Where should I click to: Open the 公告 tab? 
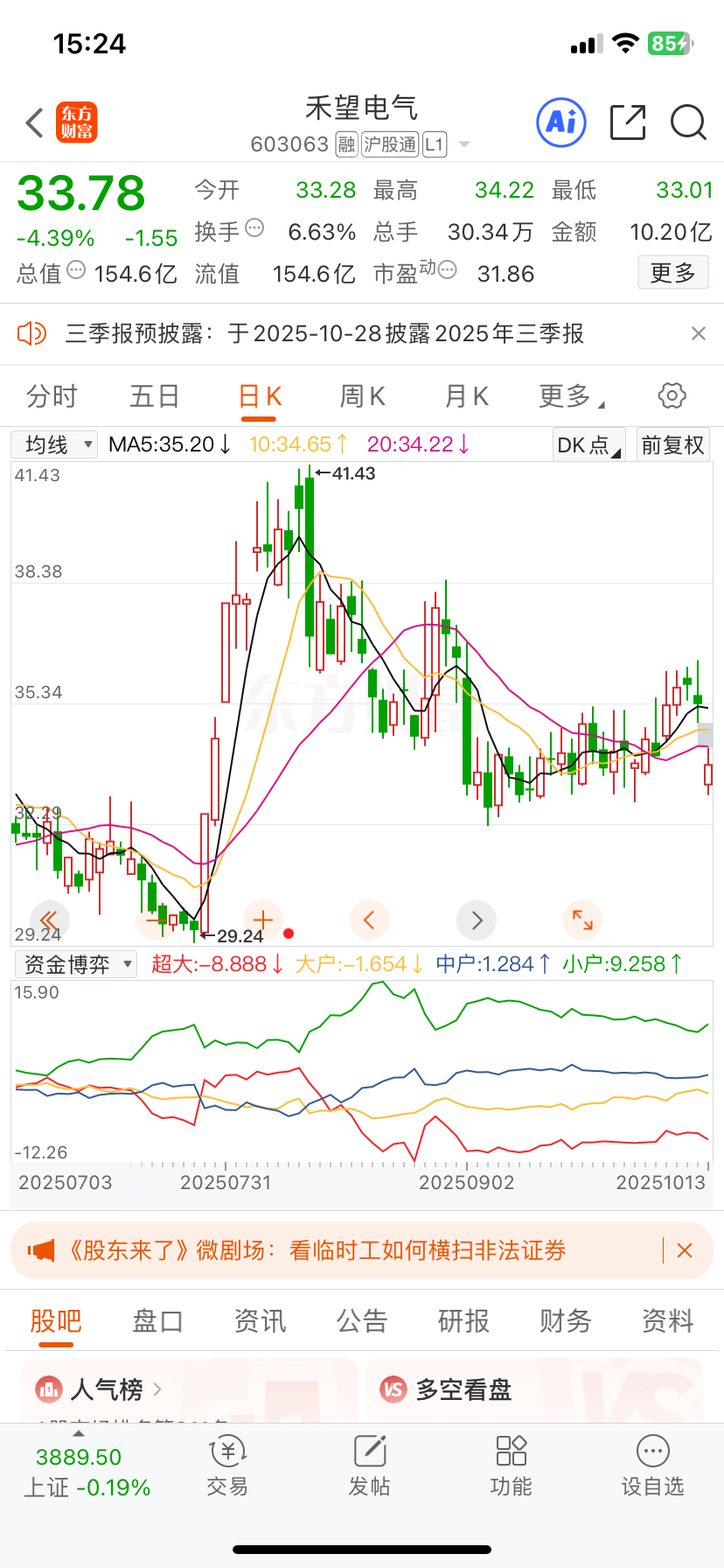[x=362, y=1321]
